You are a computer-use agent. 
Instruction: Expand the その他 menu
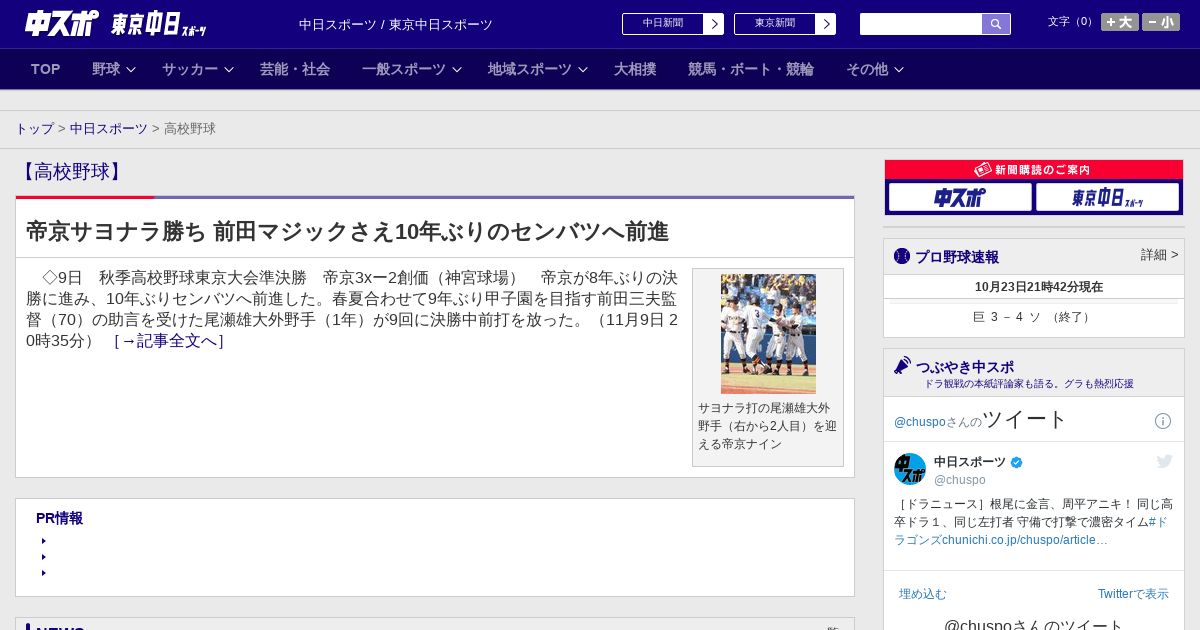[874, 69]
